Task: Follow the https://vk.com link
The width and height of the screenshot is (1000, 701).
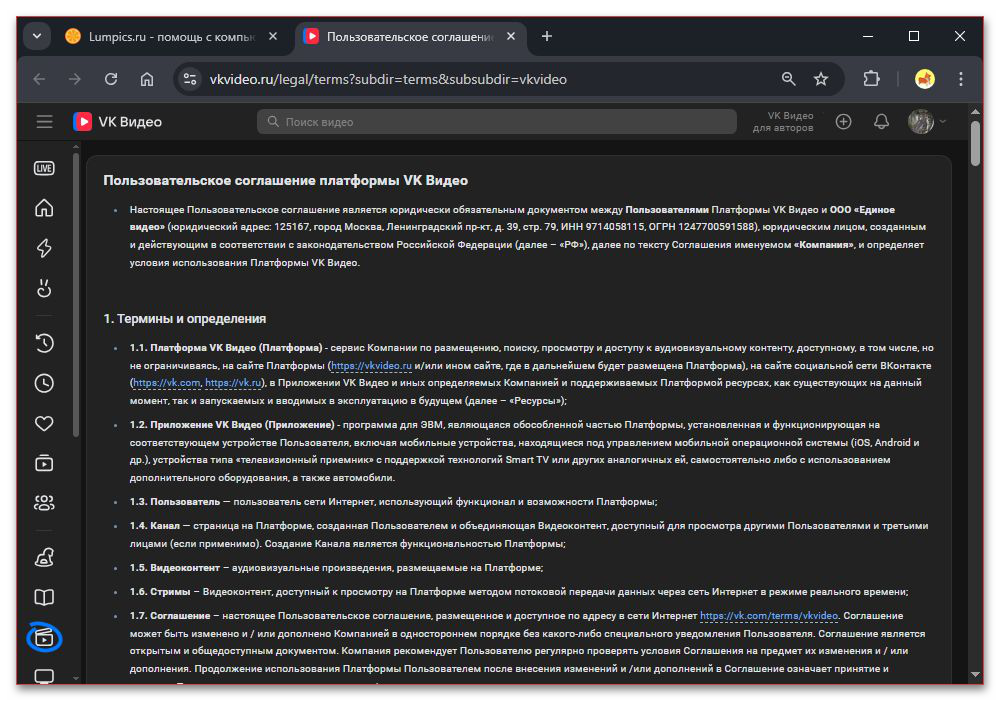Action: point(166,383)
